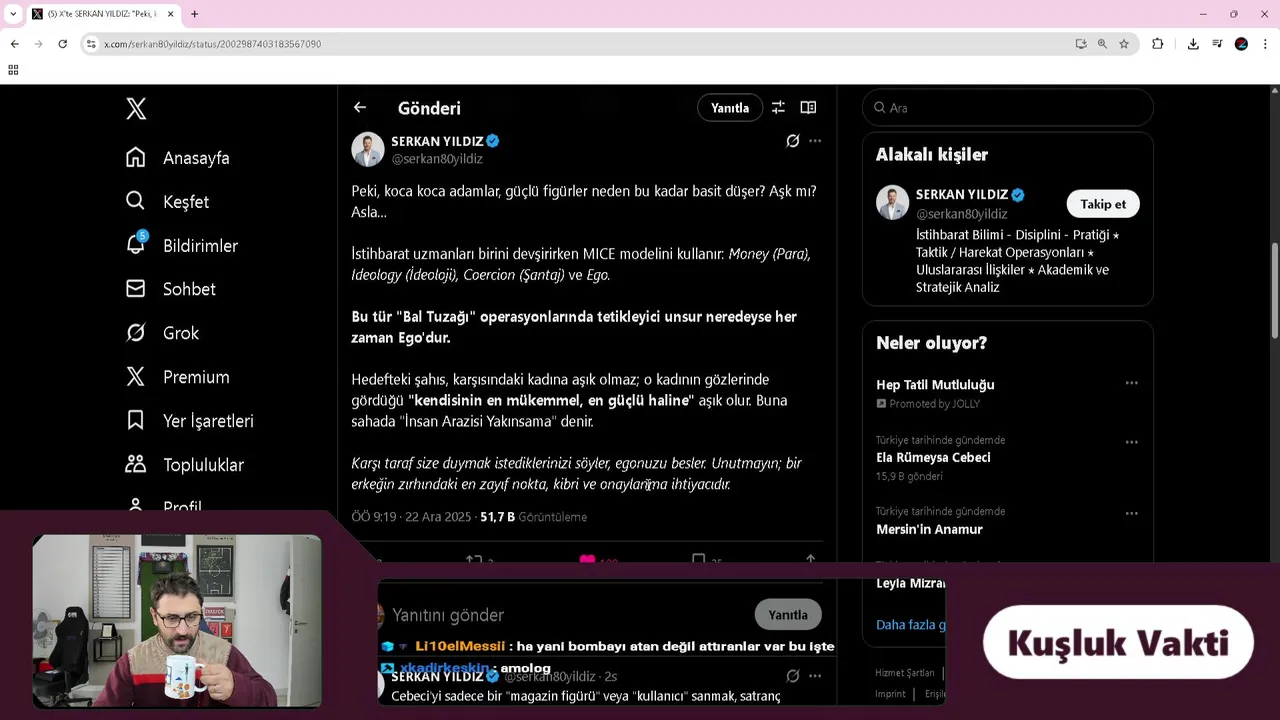Open Mersin'in Anamur trend
The image size is (1280, 720).
pos(929,530)
